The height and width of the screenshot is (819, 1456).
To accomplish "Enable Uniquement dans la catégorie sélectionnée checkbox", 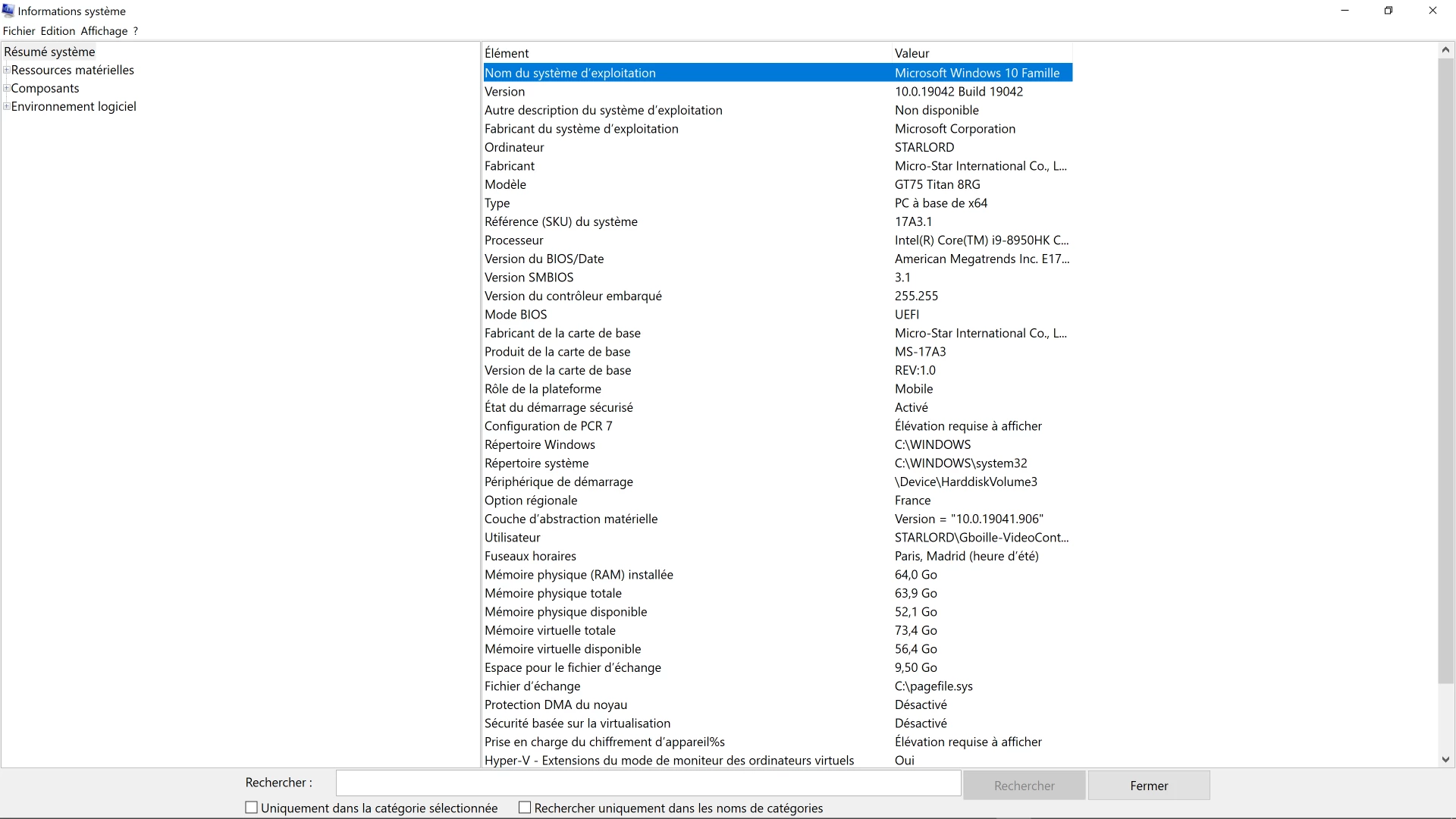I will [x=252, y=808].
